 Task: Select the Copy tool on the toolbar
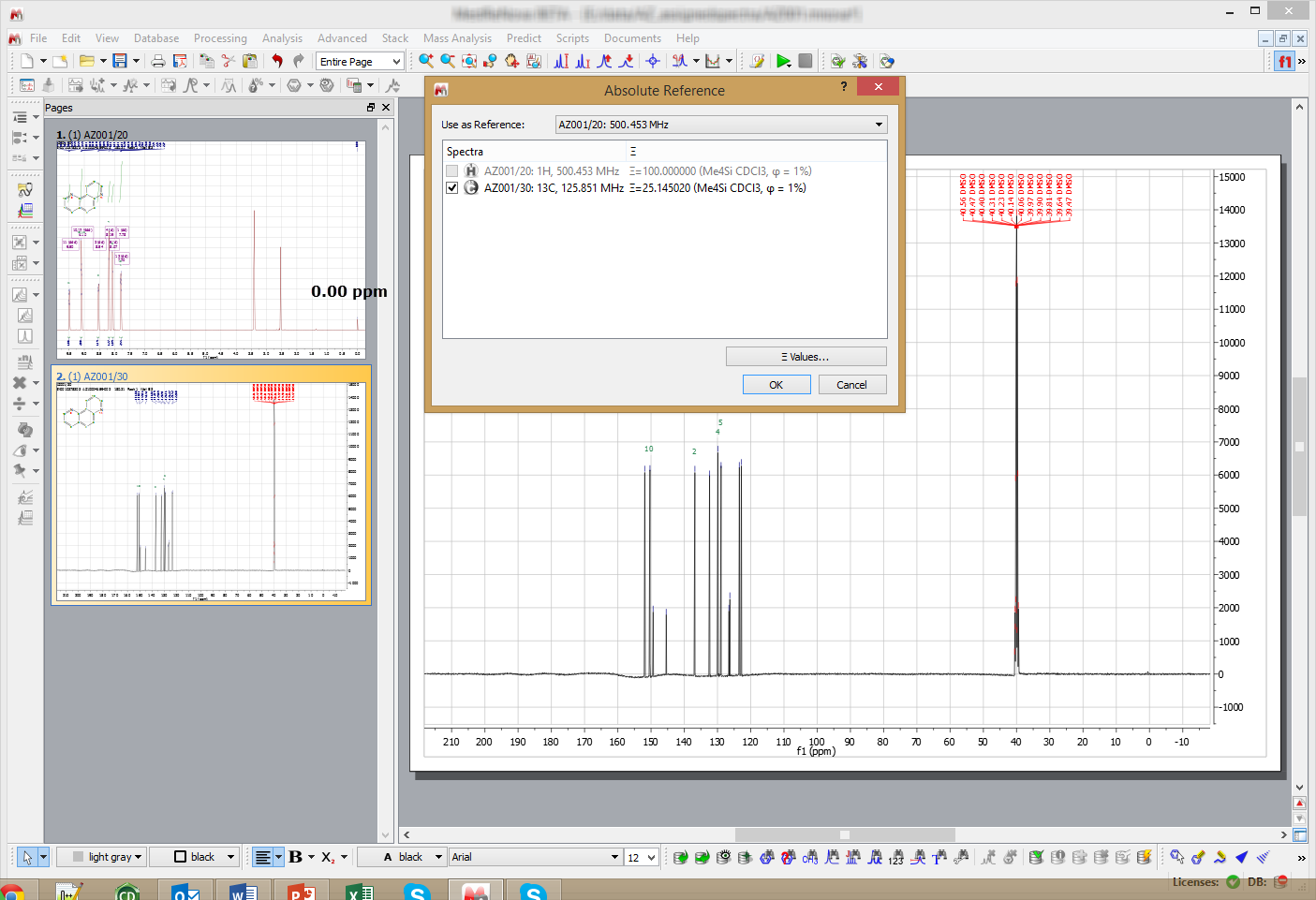pyautogui.click(x=207, y=60)
